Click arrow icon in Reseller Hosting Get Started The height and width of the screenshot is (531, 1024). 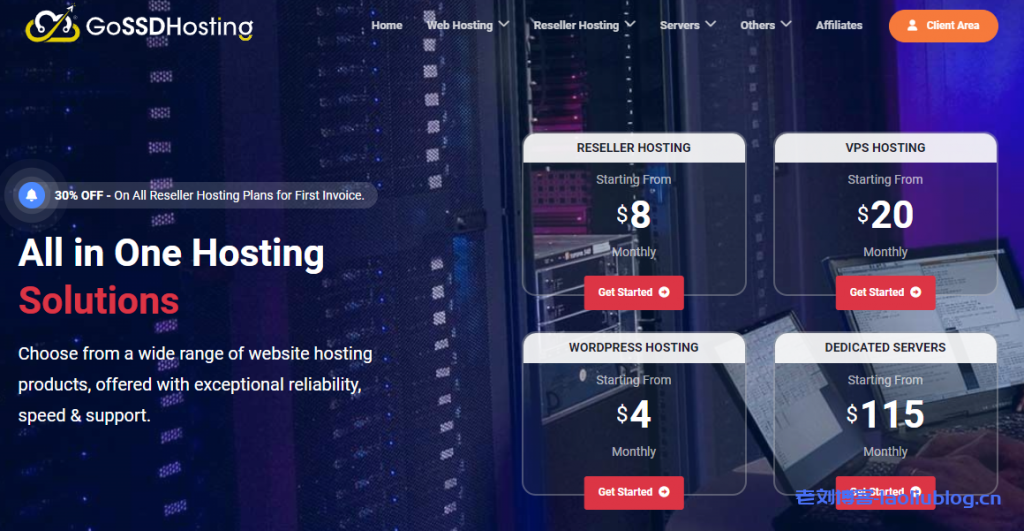tap(664, 292)
